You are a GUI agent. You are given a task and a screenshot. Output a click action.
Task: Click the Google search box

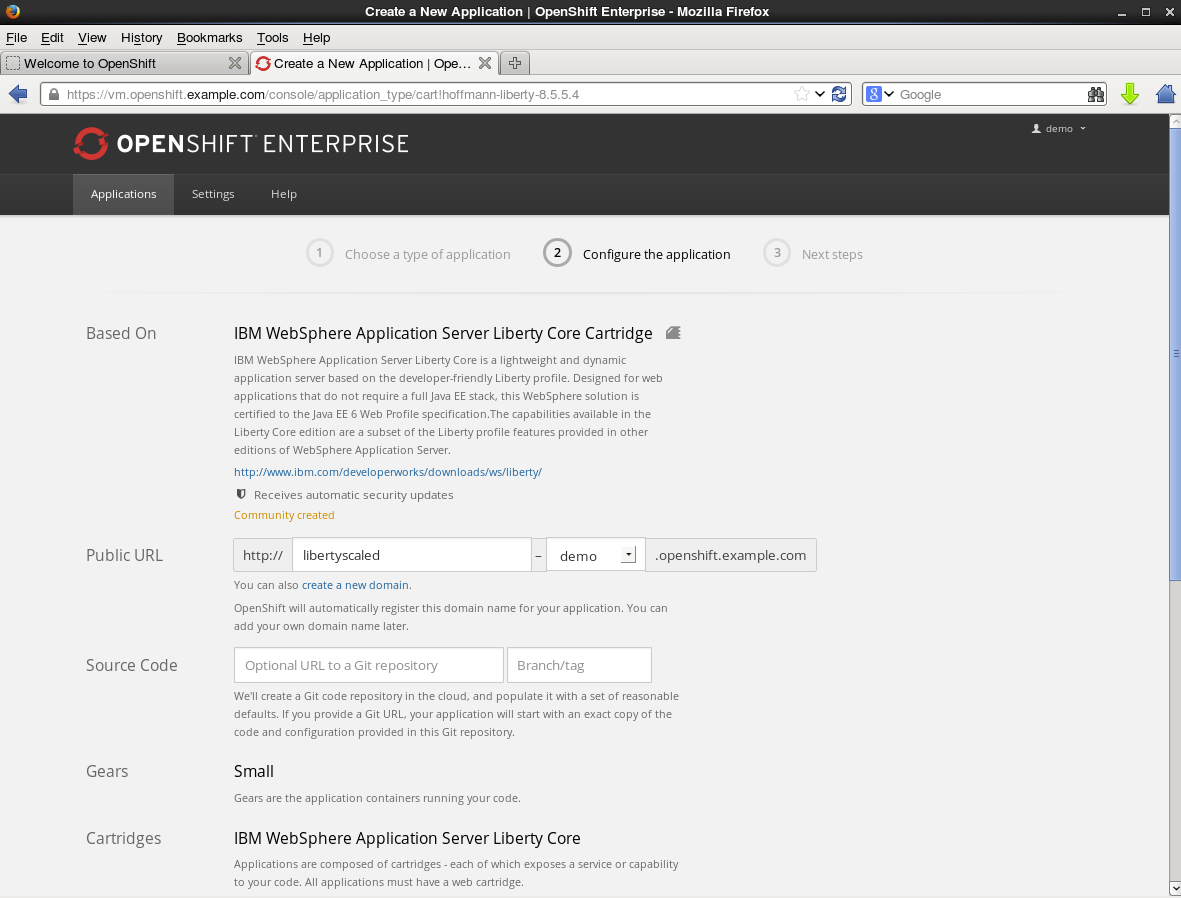tap(990, 94)
